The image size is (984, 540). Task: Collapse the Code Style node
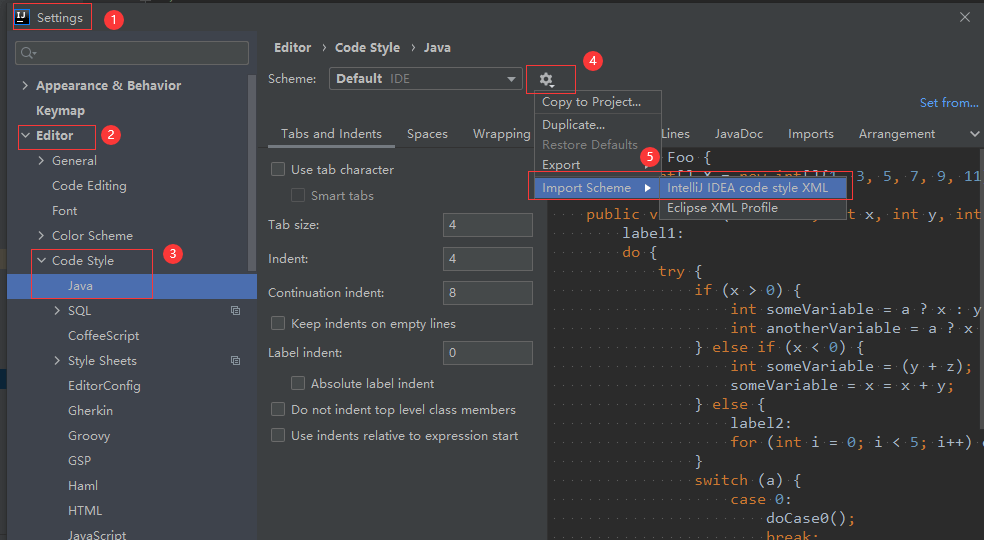pos(41,260)
